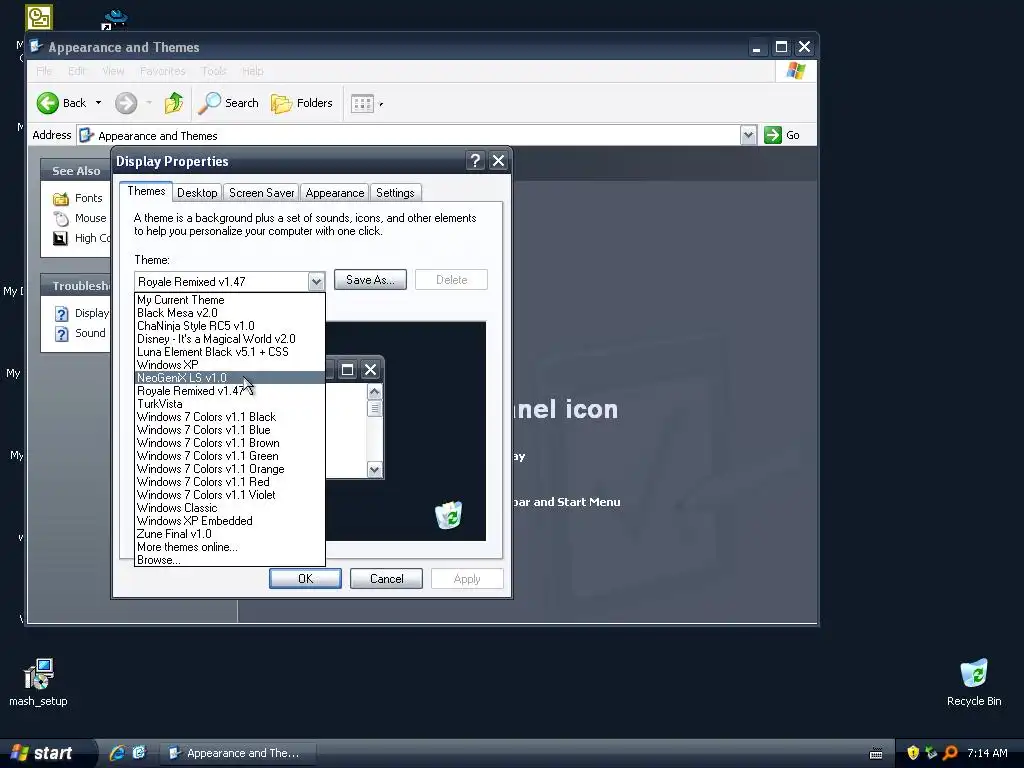Viewport: 1024px width, 768px height.
Task: Choose Browse... in theme list
Action: pyautogui.click(x=229, y=560)
